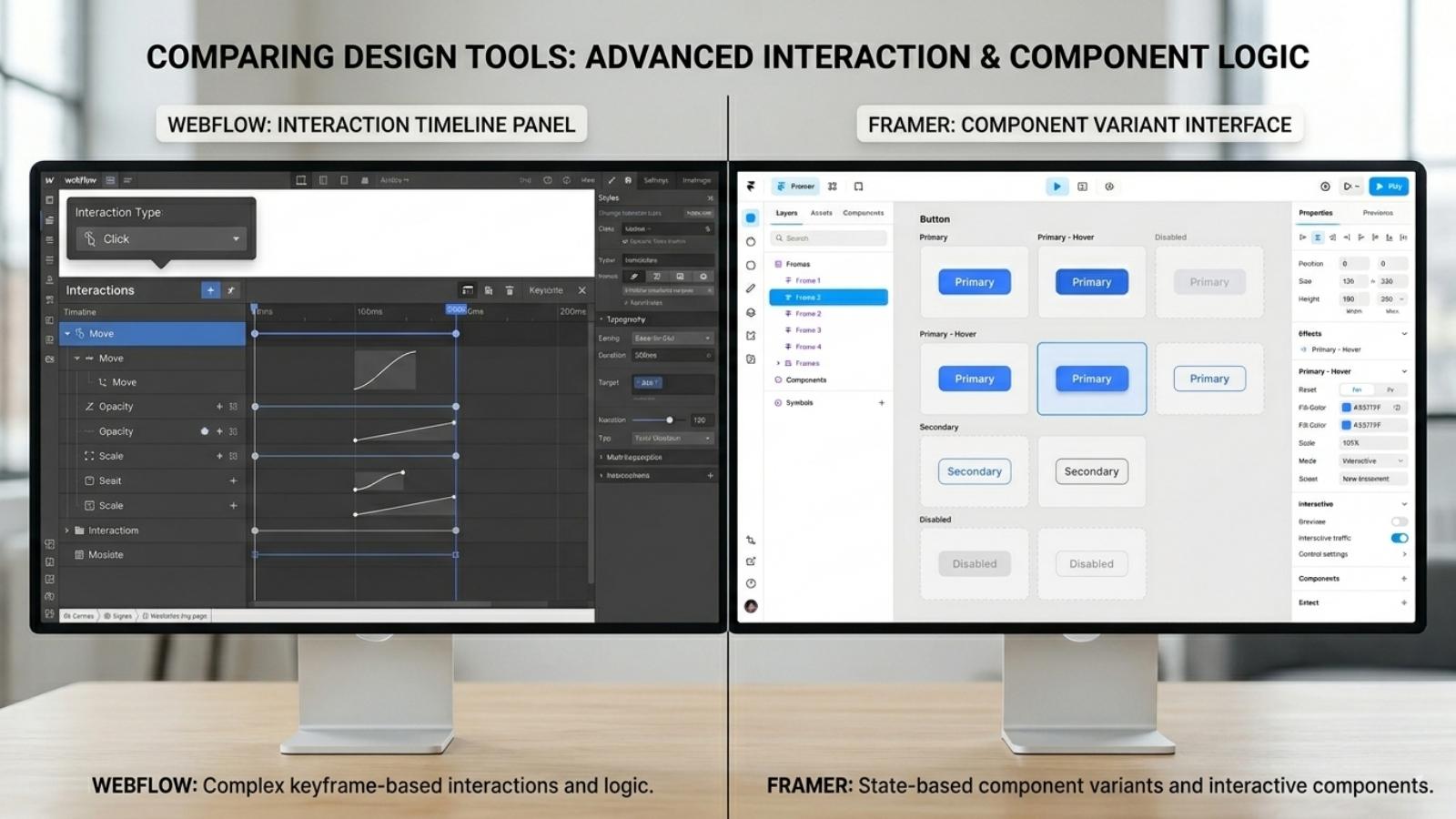Click the grid icon next to Proneer

832,186
